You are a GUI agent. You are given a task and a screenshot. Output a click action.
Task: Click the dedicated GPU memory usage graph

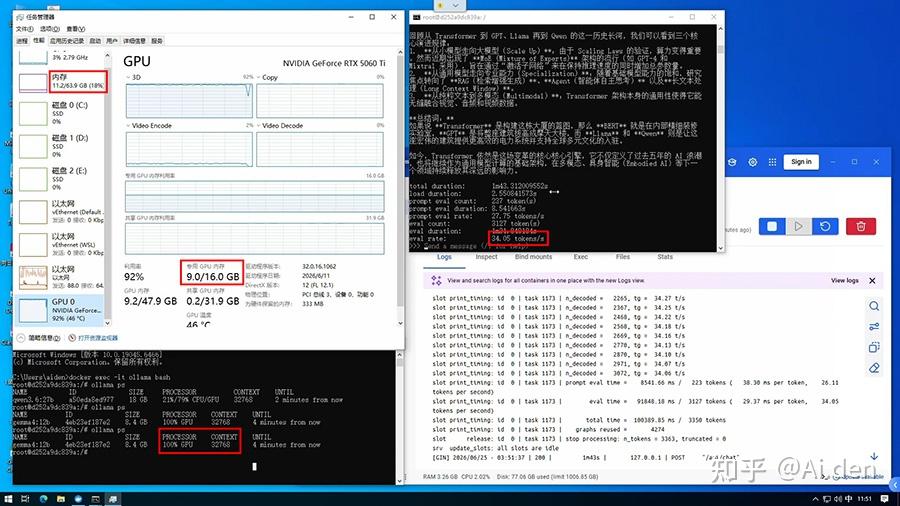[x=254, y=196]
